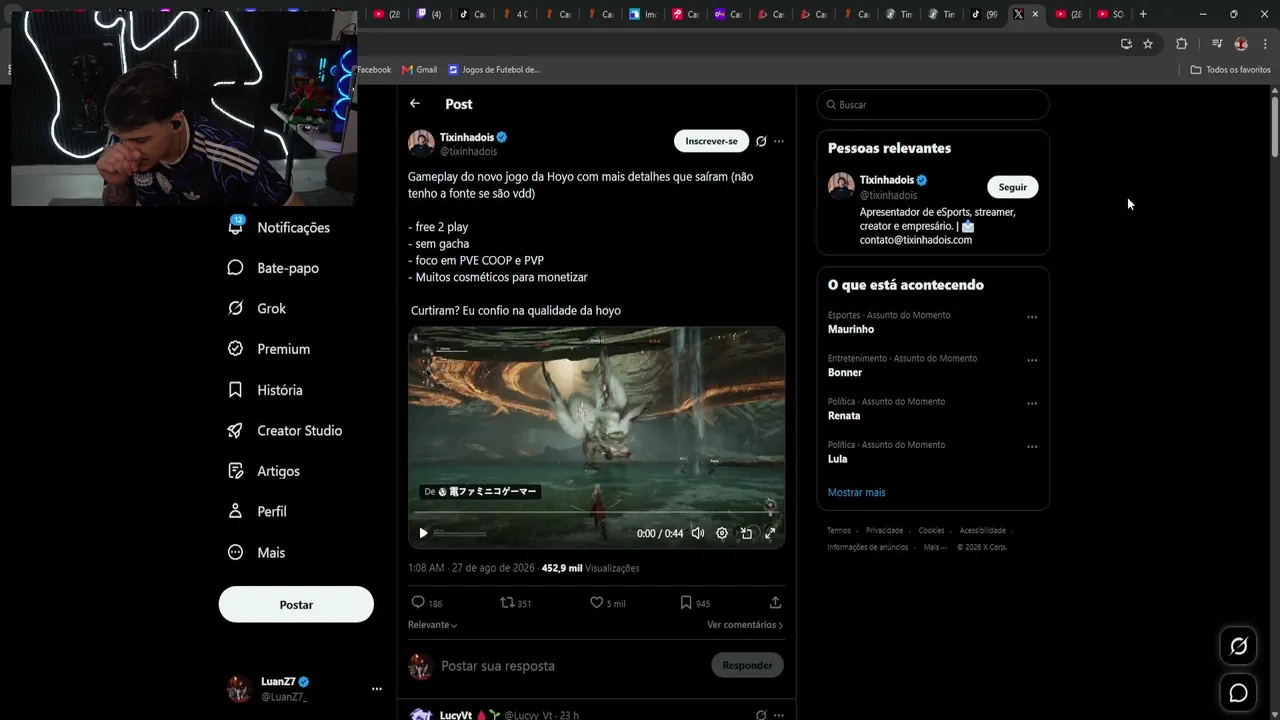Close the active X tab
Screen dimensions: 1280x720
[1035, 14]
